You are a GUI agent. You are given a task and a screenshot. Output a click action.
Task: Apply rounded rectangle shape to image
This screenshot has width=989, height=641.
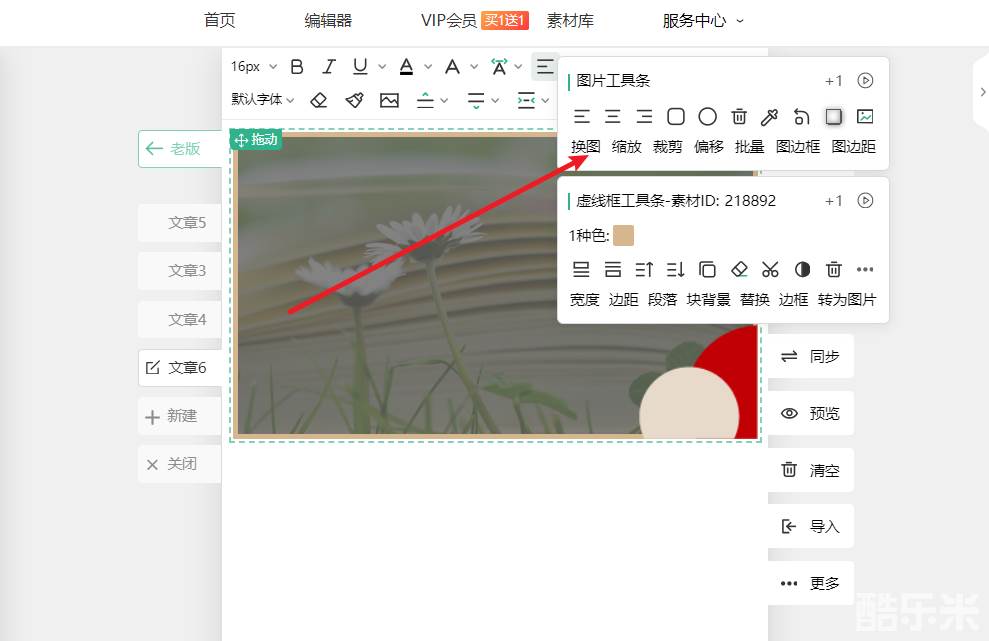coord(676,117)
